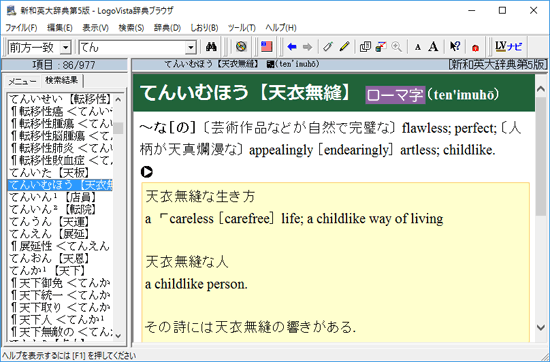This screenshot has width=550, height=362.
Task: Select ¶天下人 entry in results
Action: coord(60,320)
